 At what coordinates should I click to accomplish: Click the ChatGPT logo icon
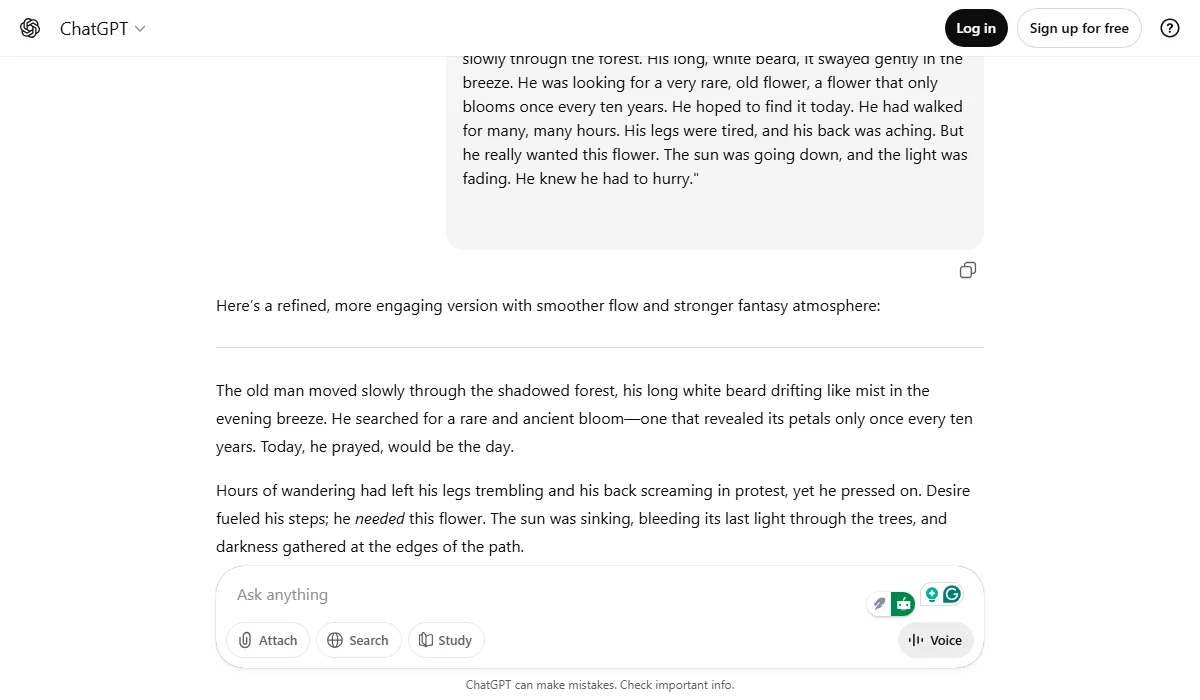[29, 28]
